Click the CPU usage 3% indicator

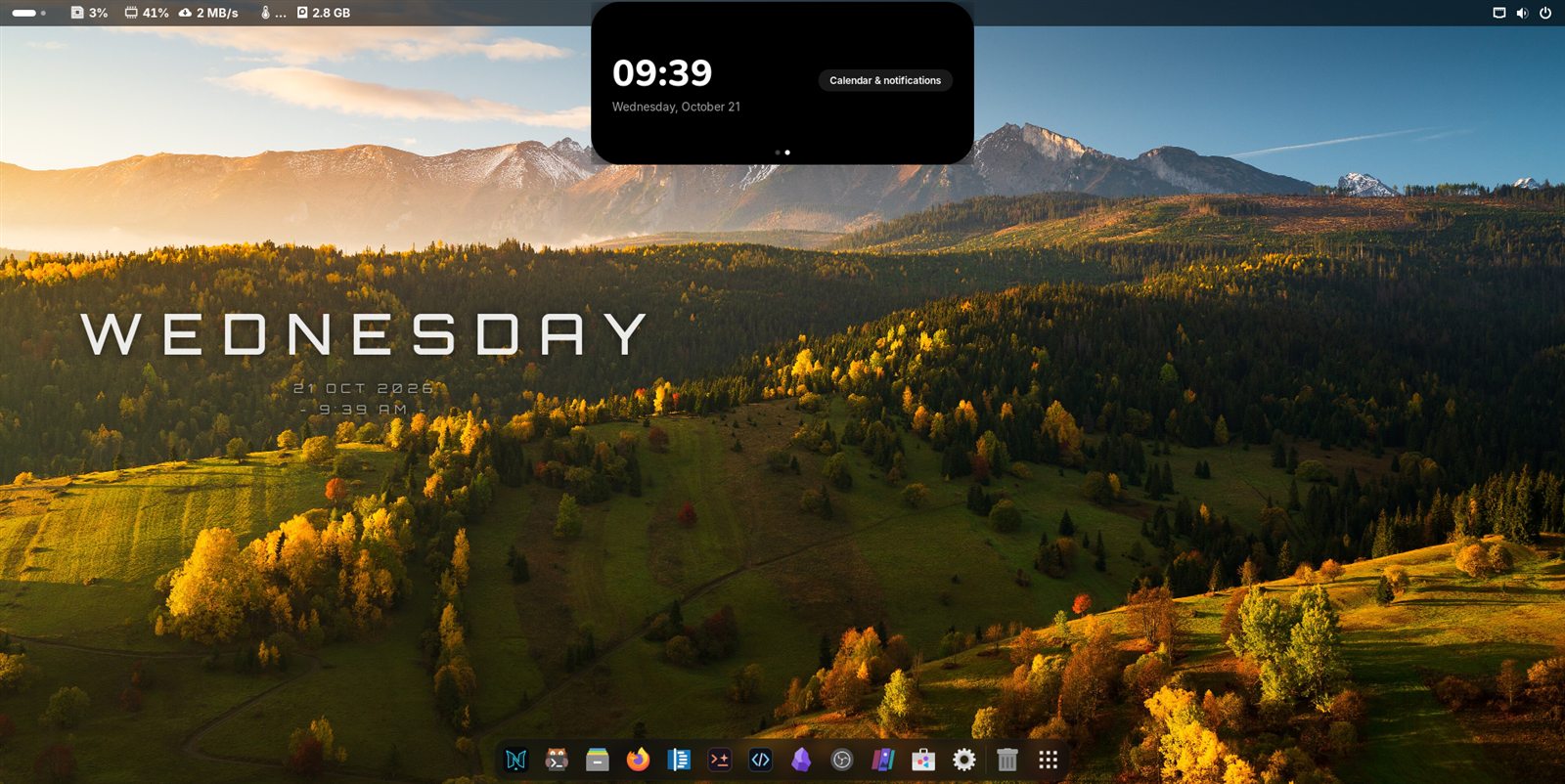click(89, 13)
